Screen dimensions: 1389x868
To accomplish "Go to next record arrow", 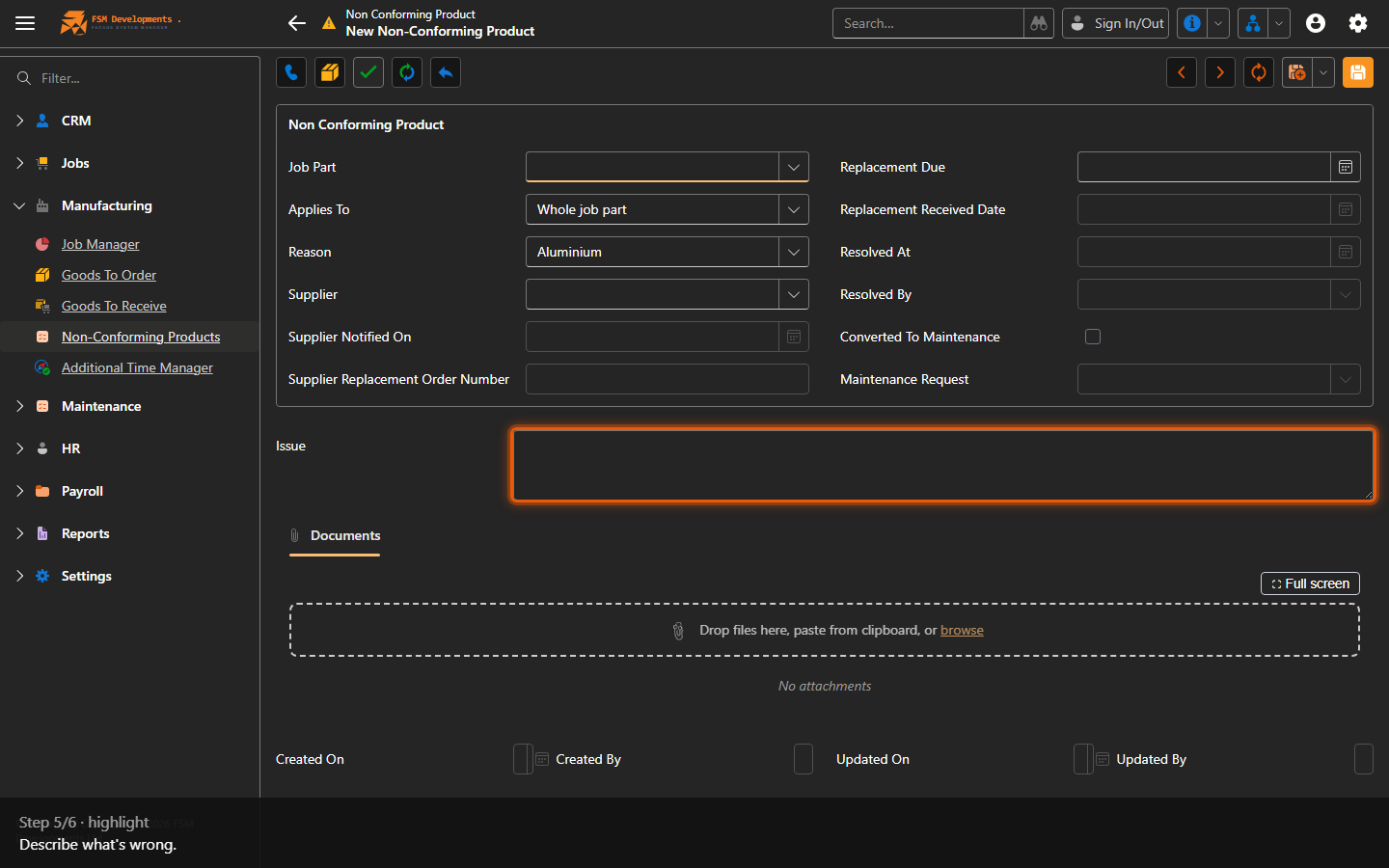I will click(1220, 72).
